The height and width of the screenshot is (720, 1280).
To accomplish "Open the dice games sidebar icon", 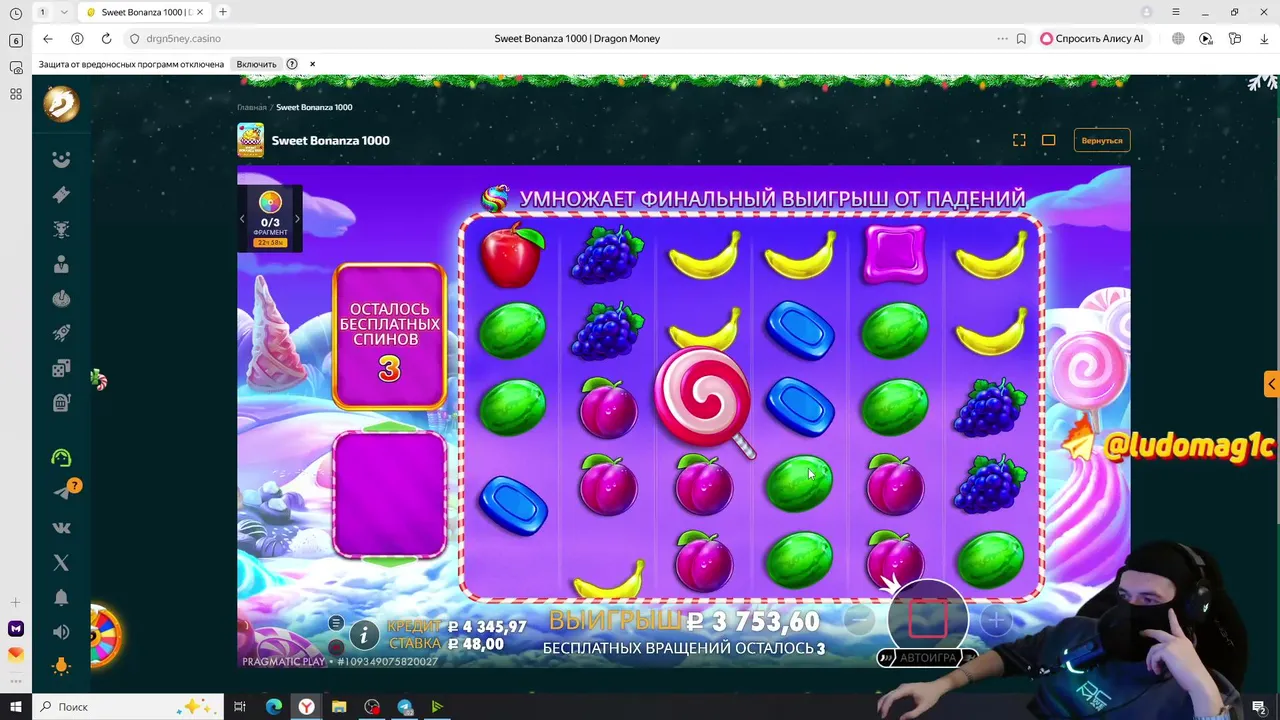I will click(x=61, y=368).
